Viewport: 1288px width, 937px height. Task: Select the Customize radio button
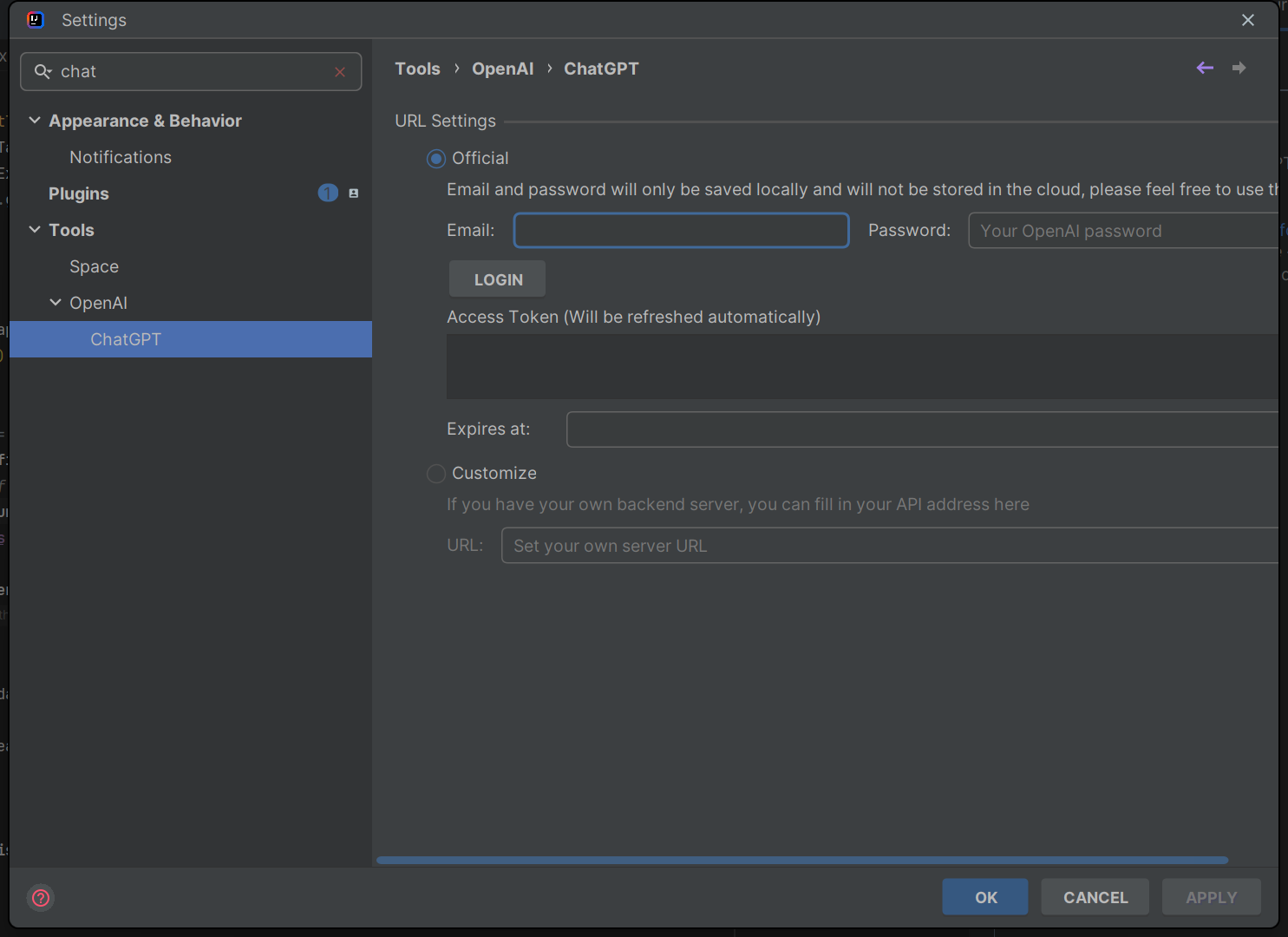click(x=436, y=474)
